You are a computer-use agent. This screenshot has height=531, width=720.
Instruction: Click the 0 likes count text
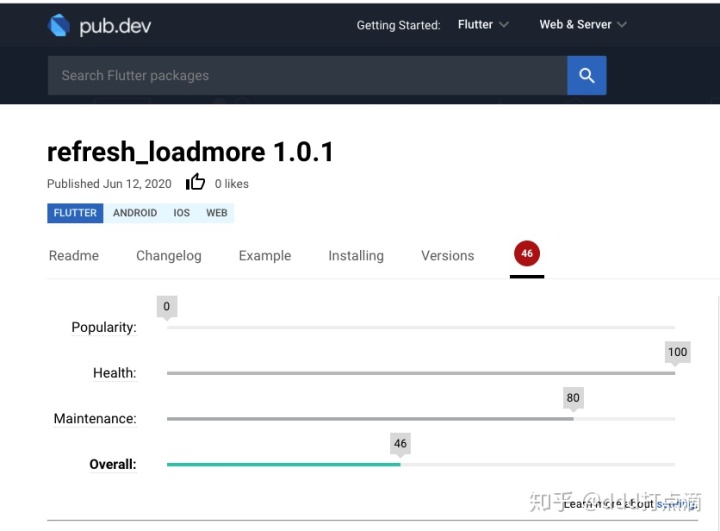click(231, 184)
